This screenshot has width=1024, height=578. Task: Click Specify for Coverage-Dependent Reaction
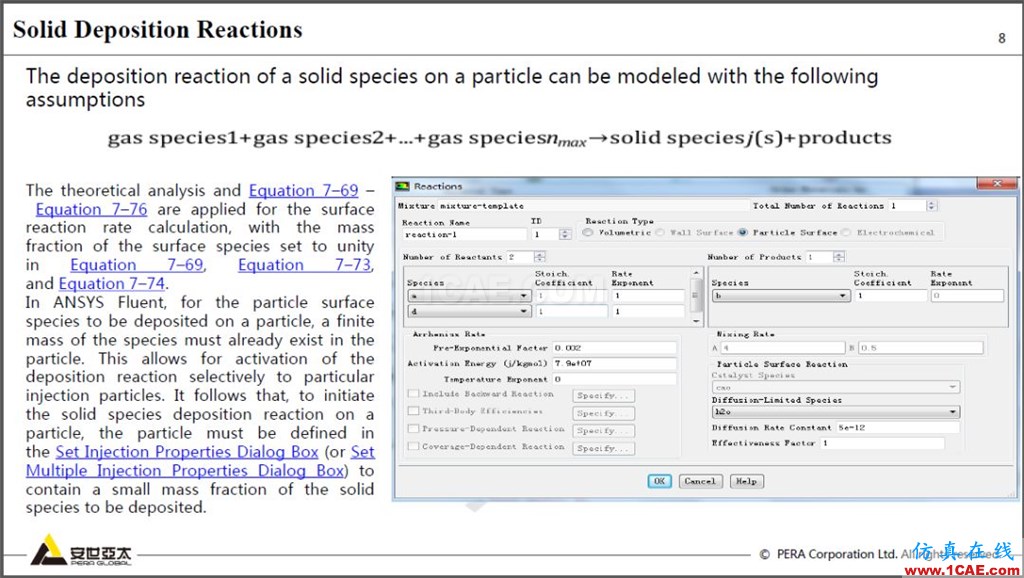coord(604,449)
